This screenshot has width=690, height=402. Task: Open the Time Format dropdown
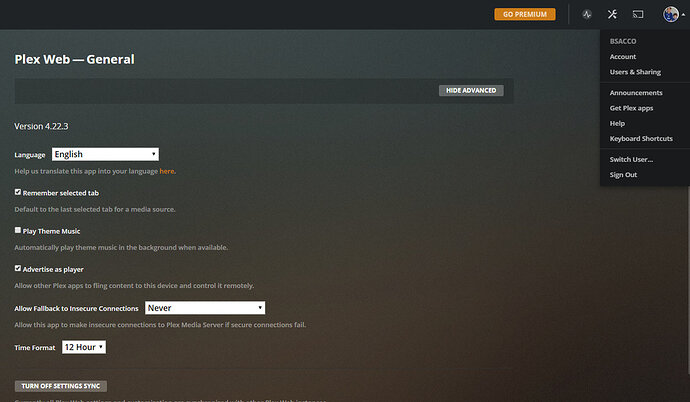click(x=84, y=347)
